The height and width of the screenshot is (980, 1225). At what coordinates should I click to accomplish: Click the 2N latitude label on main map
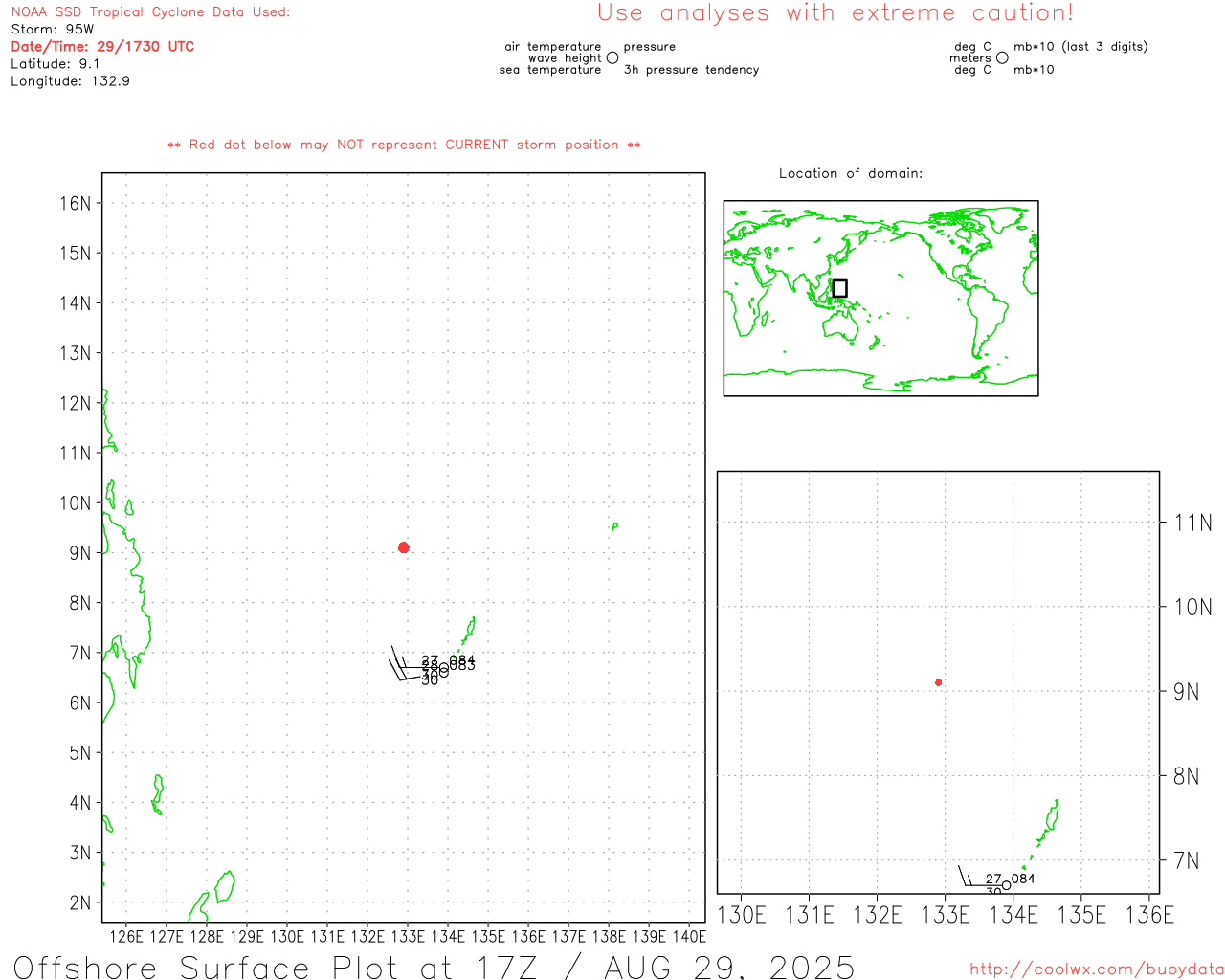click(x=80, y=902)
